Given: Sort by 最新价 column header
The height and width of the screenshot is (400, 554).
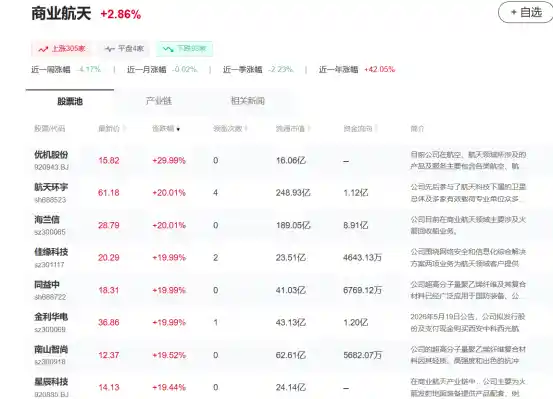Looking at the screenshot, I should pos(112,129).
